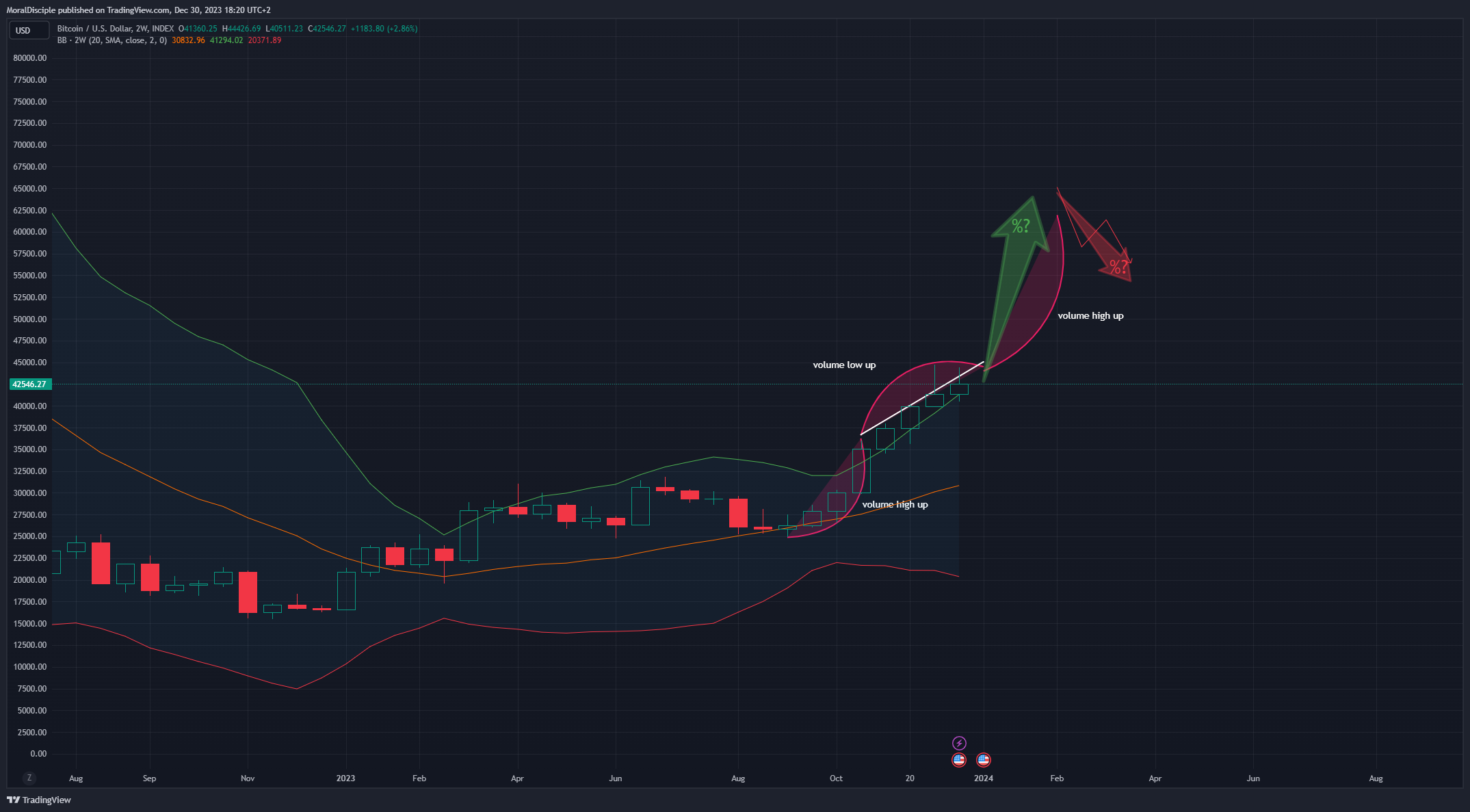Select the 'volume low up' annotation
1470x812 pixels.
(x=844, y=365)
